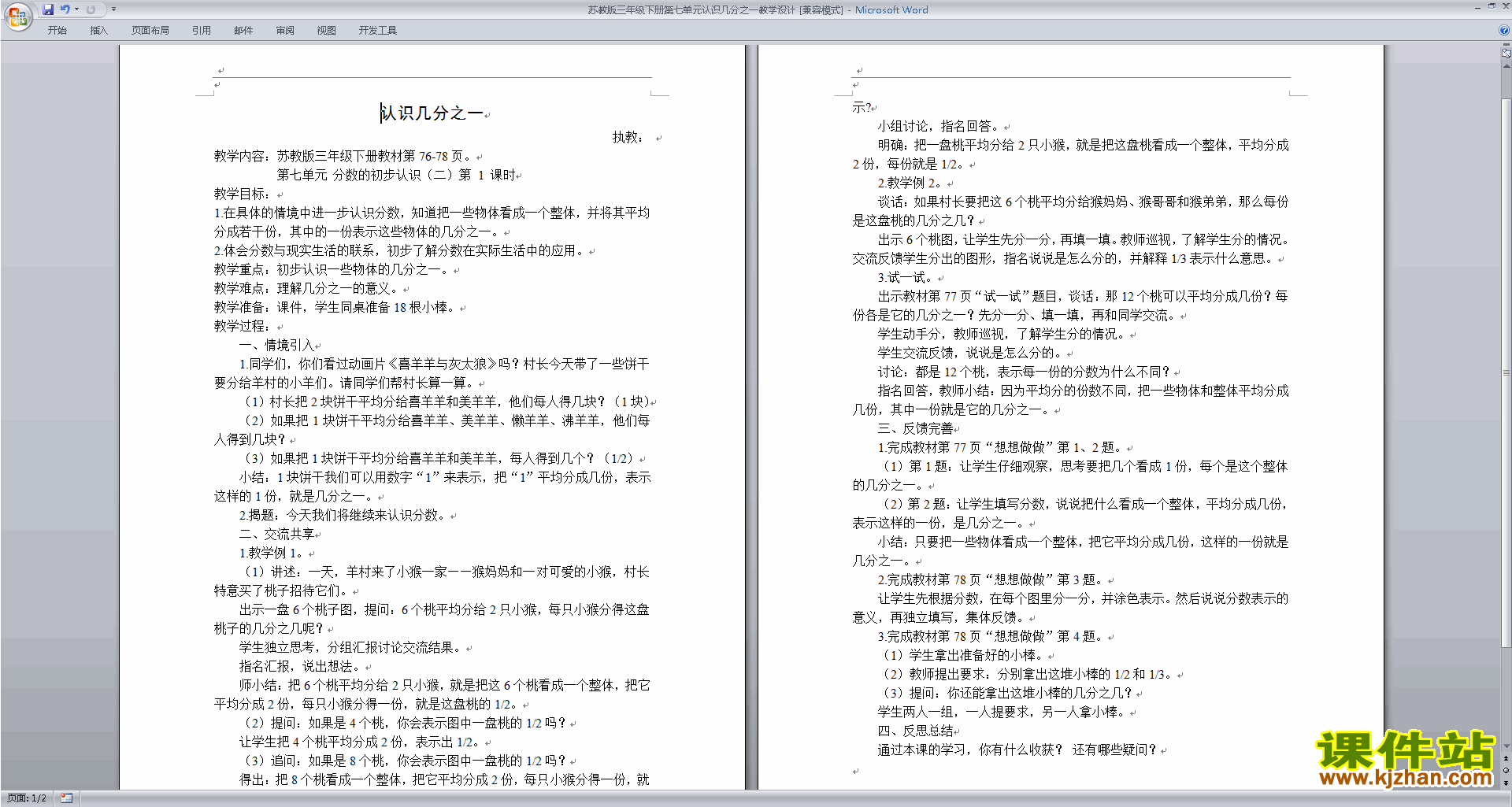Click the title text 认识几分之一

click(432, 113)
